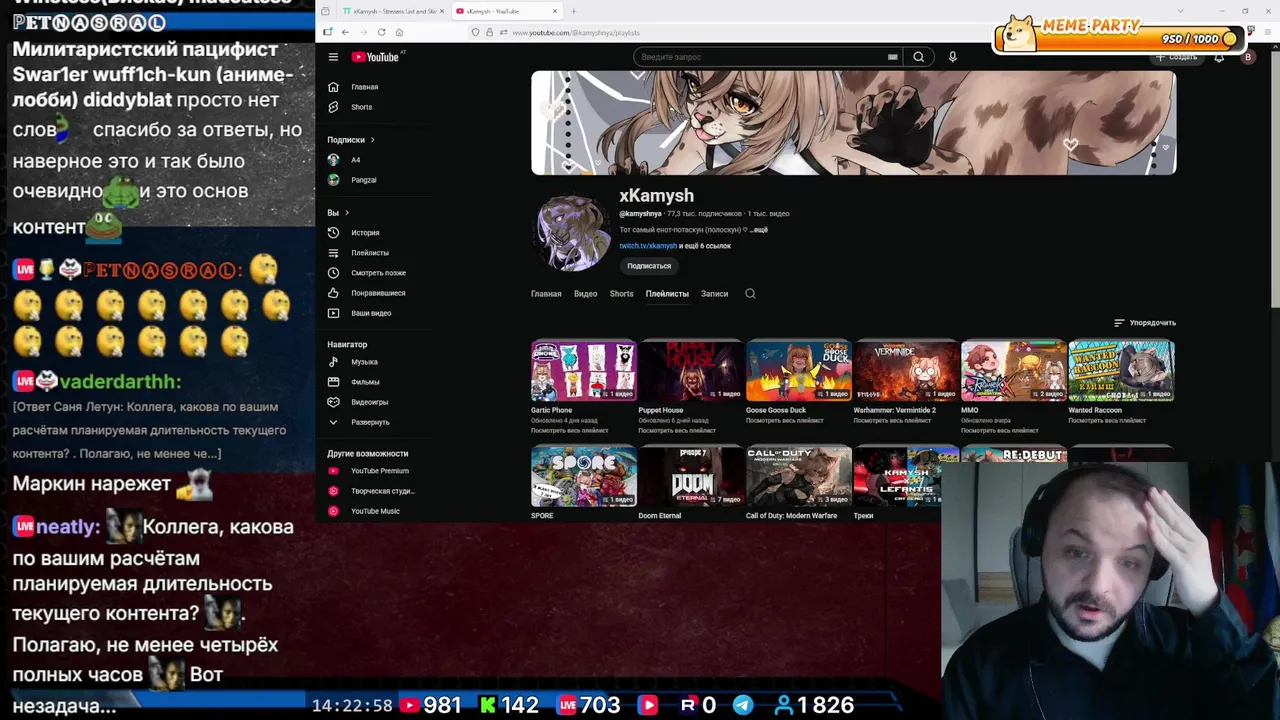Click the и ещё 6 ссылок link
The width and height of the screenshot is (1280, 720).
[x=705, y=246]
